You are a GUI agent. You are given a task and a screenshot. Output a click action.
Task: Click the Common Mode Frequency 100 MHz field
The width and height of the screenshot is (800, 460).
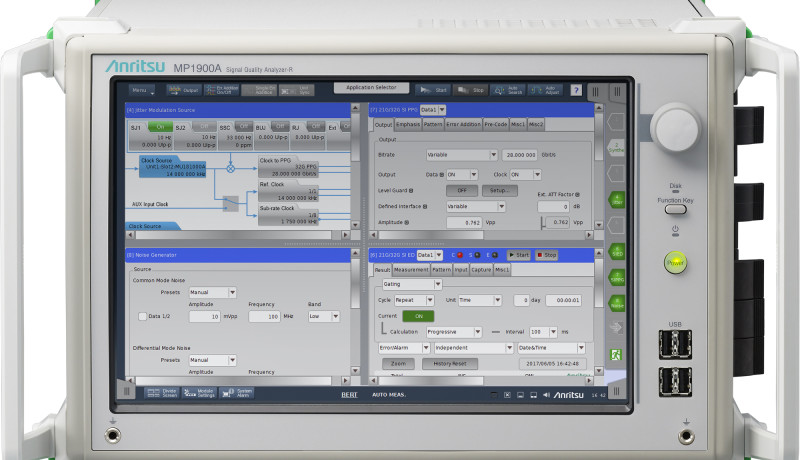coord(264,316)
